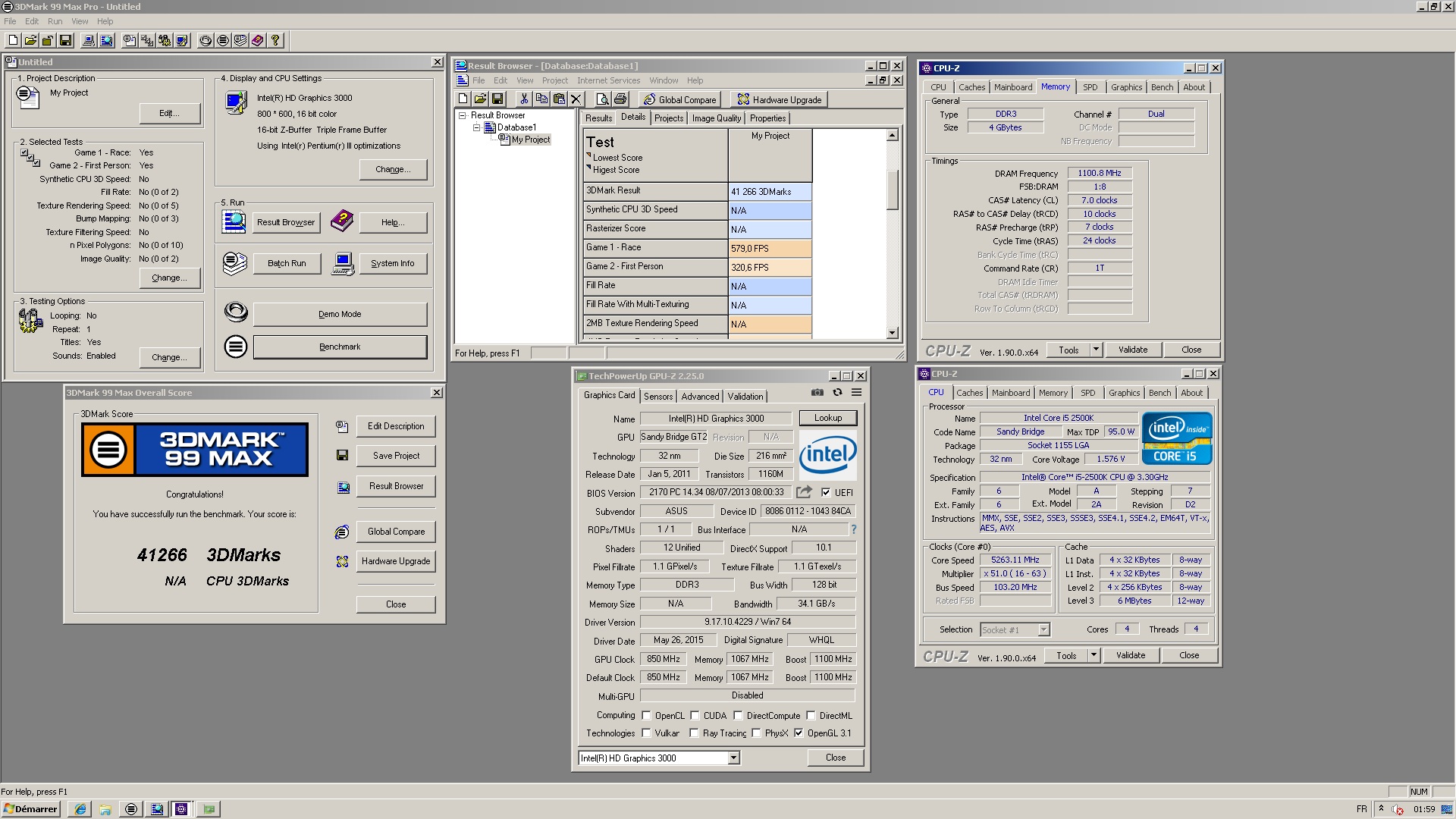Click the Bus Interface question mark in GPU-Z
Image resolution: width=1456 pixels, height=819 pixels.
pos(853,529)
